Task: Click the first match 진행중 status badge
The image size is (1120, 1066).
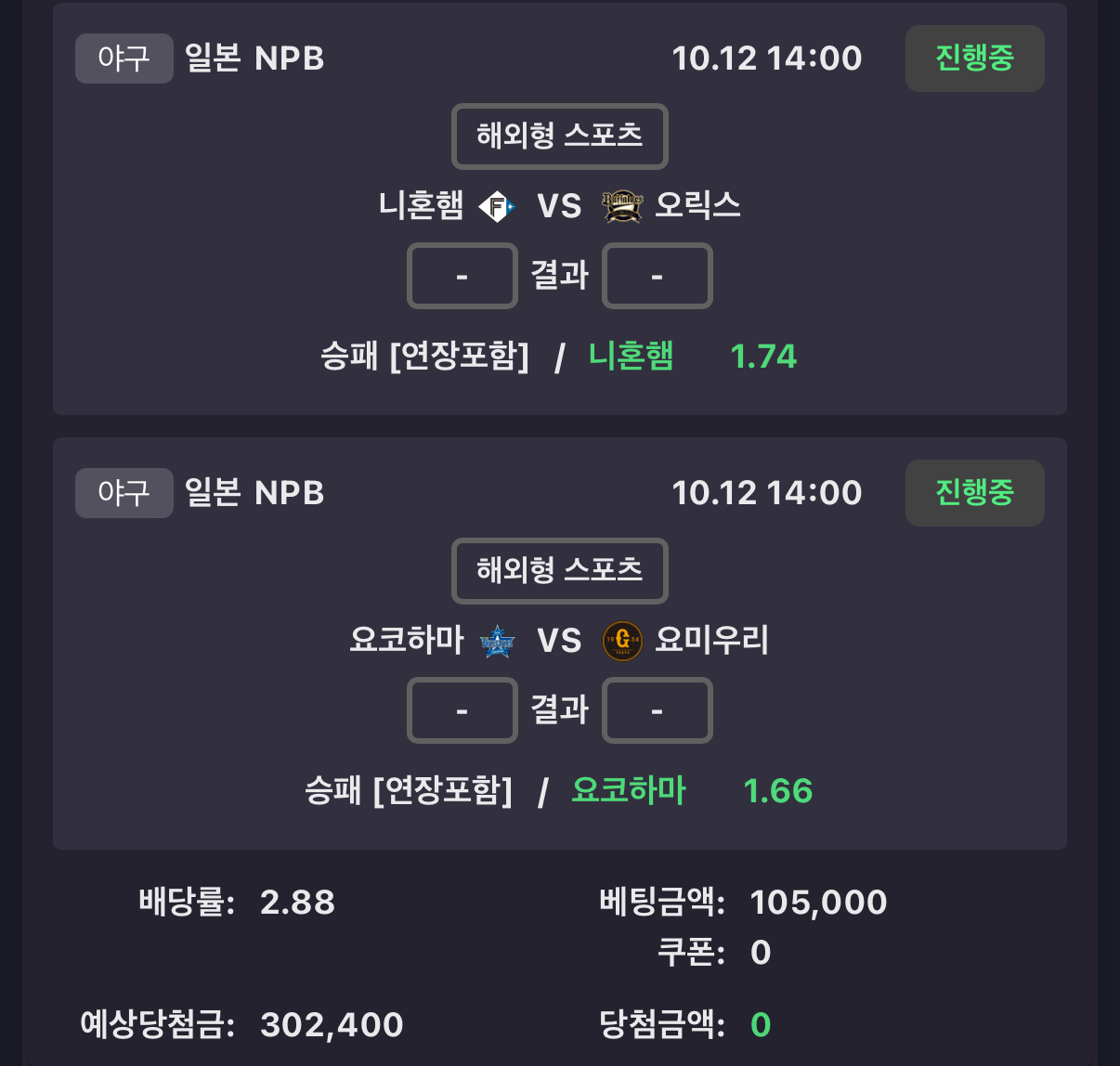Action: (974, 58)
